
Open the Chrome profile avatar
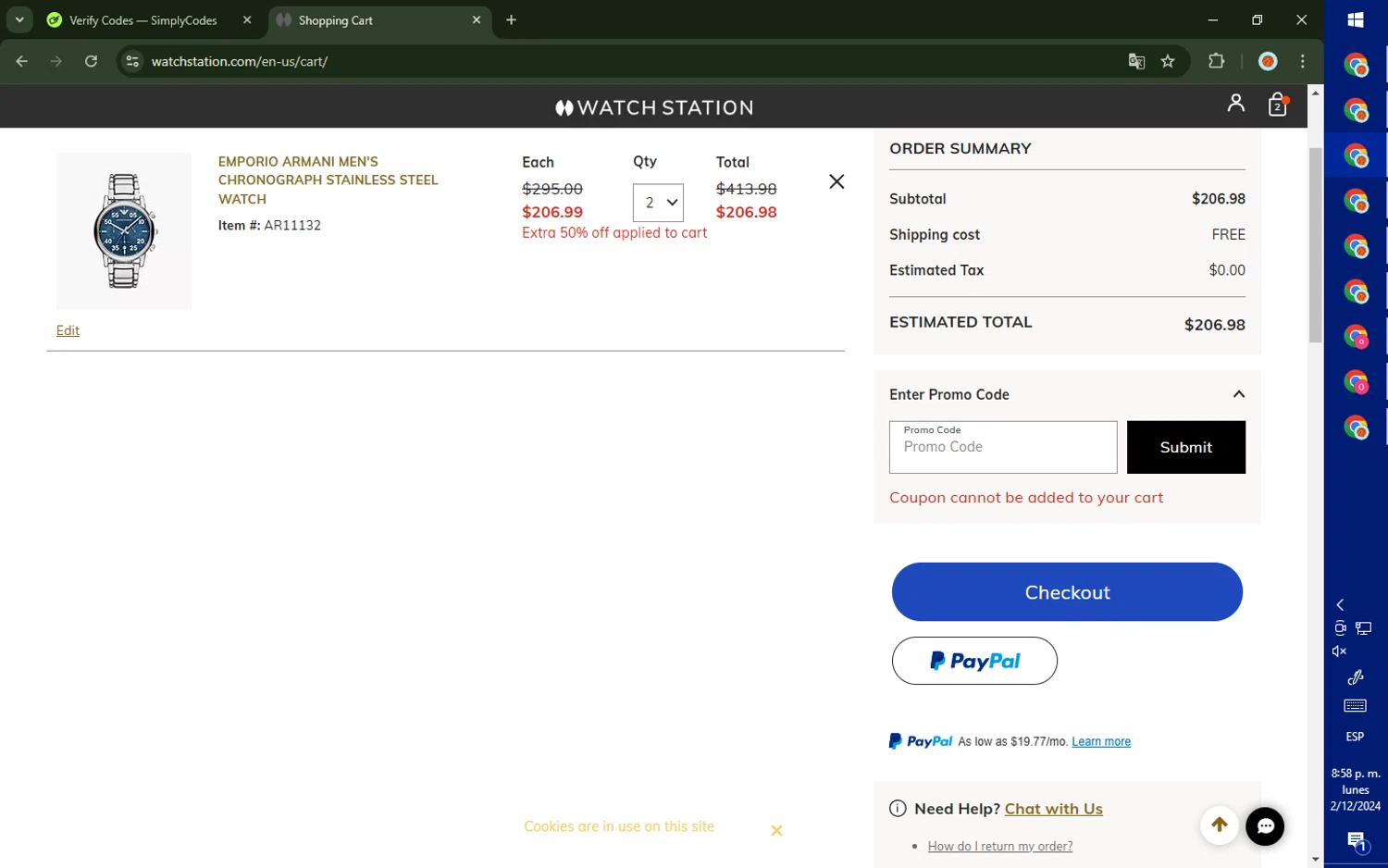coord(1268,61)
